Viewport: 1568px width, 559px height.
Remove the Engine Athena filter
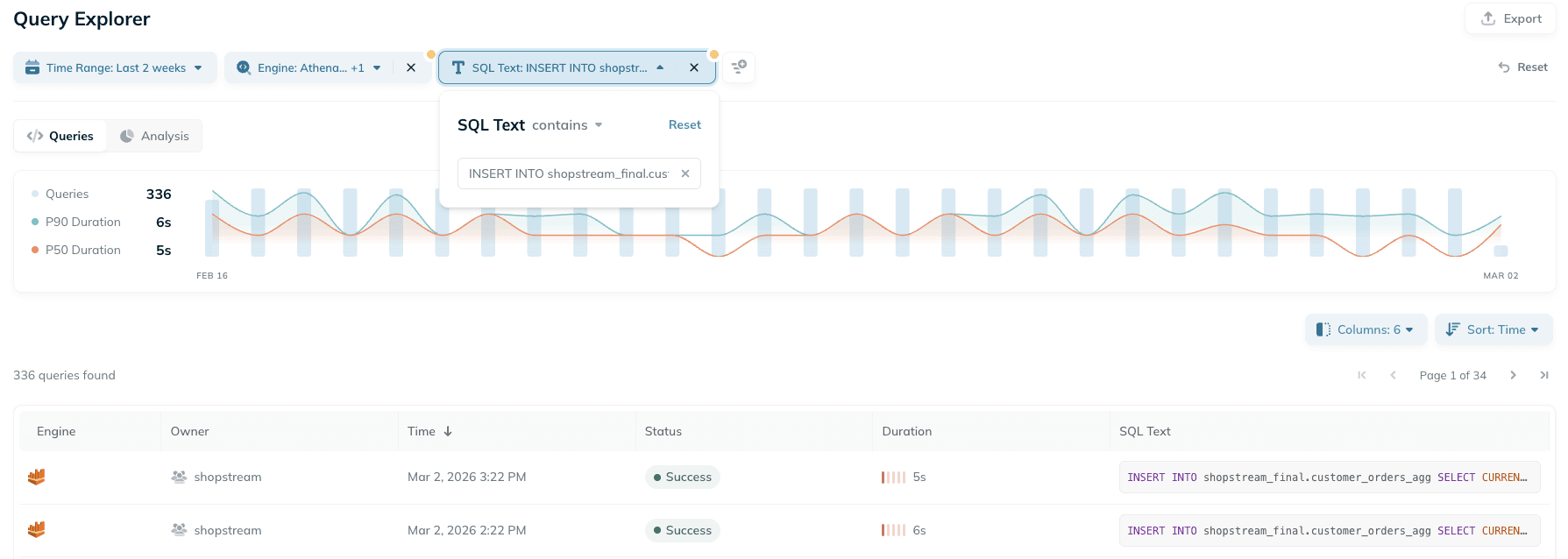tap(411, 67)
